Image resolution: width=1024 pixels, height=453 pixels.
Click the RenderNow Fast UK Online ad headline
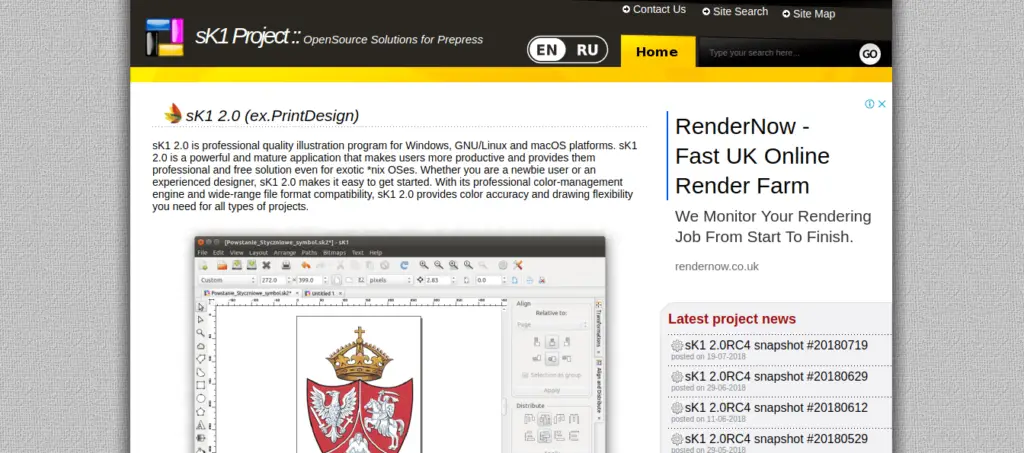pos(752,156)
